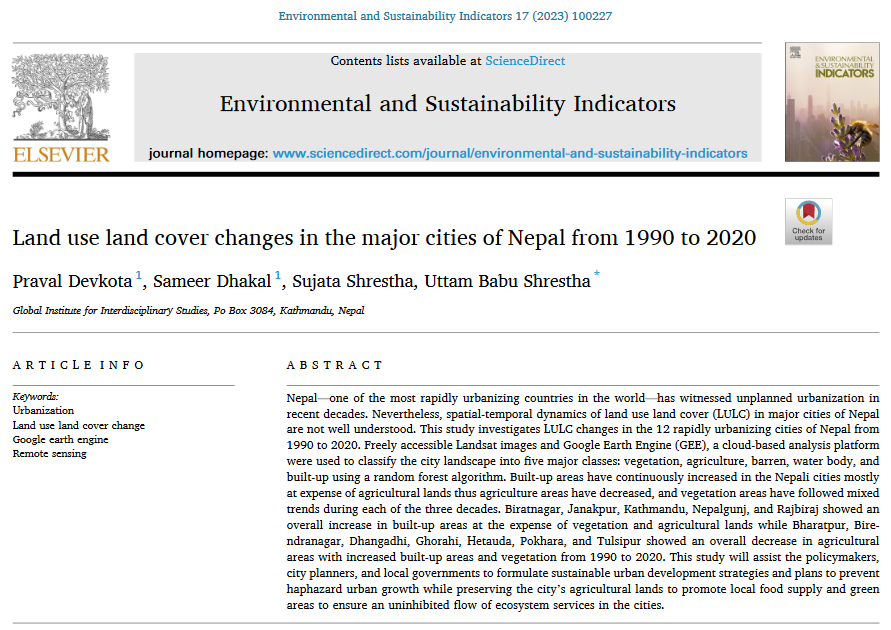Click author name Praval Devkota
The height and width of the screenshot is (630, 891).
click(x=73, y=281)
